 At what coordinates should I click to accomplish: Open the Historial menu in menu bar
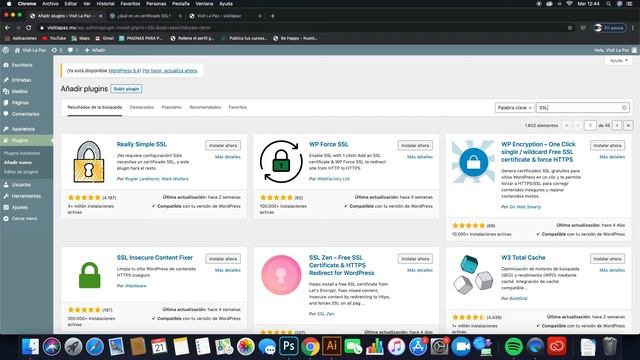105,4
